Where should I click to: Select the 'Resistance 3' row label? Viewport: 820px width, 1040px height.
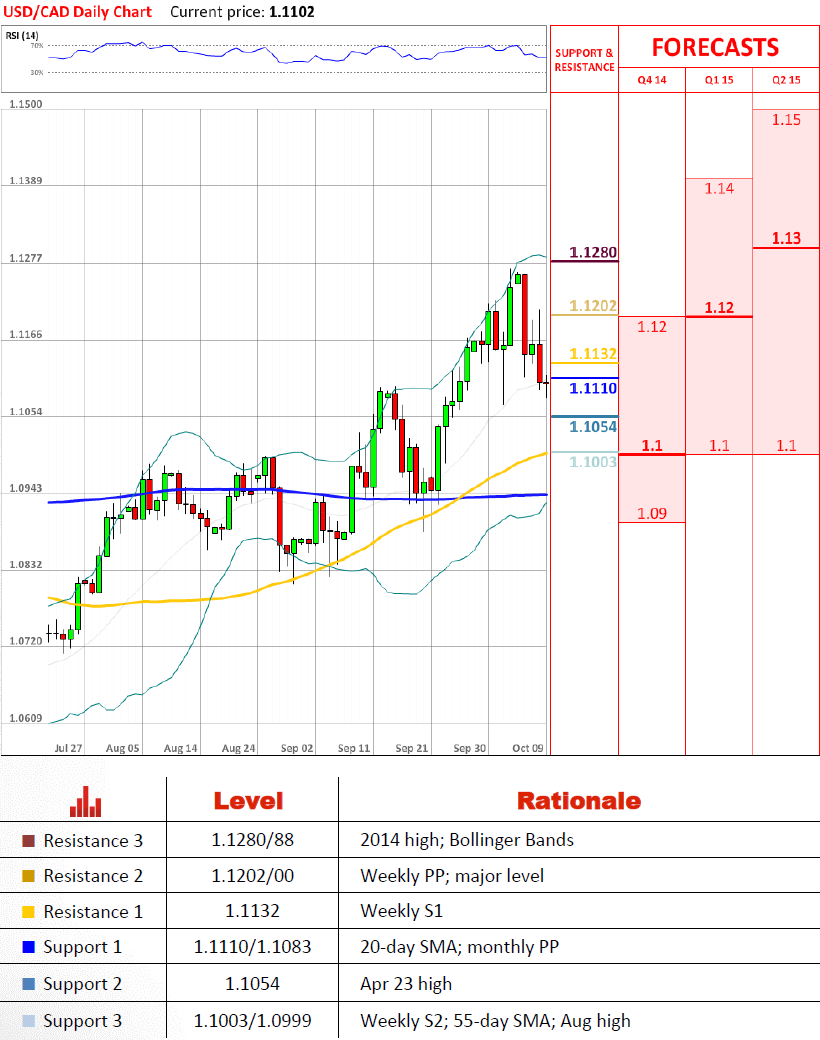pyautogui.click(x=93, y=841)
